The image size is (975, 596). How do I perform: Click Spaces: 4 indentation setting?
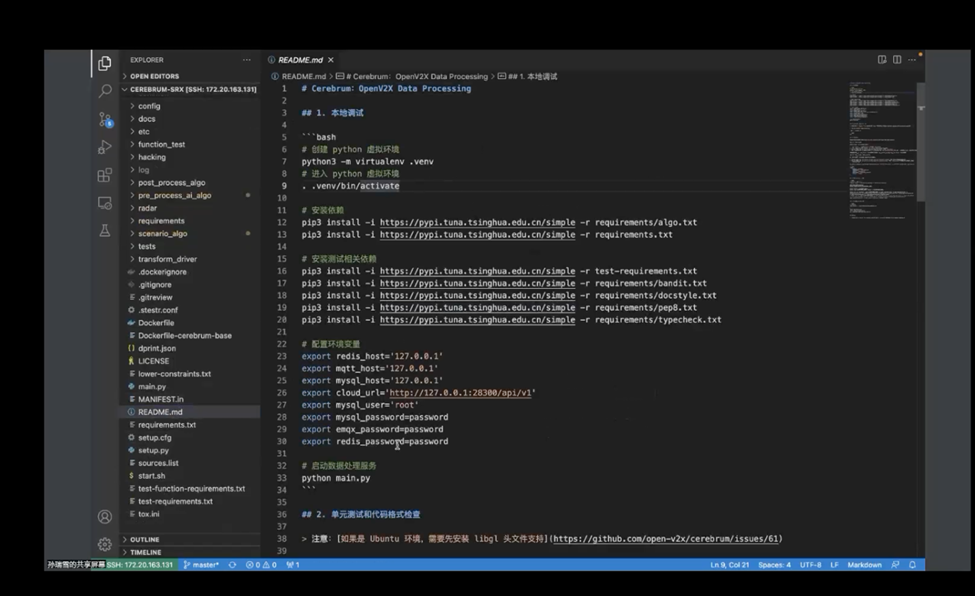click(x=774, y=565)
